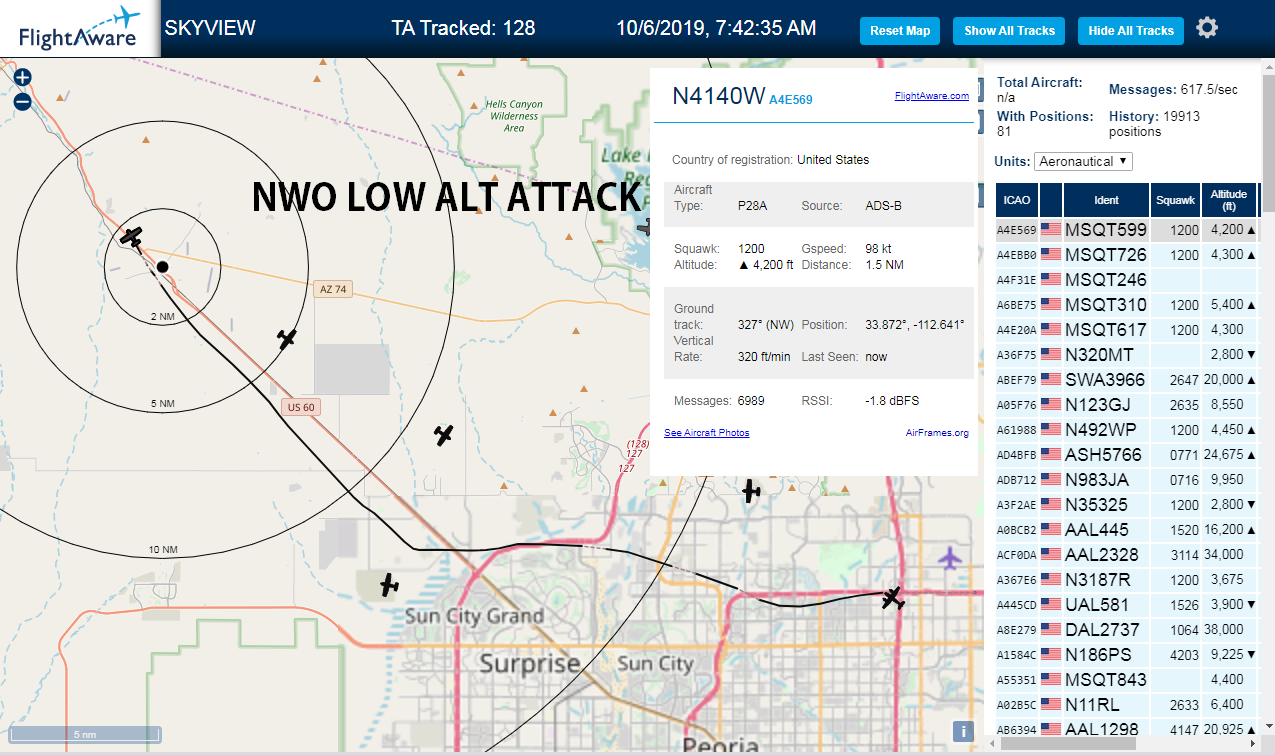Select the MSQT726 row
The width and height of the screenshot is (1275, 755).
[x=1127, y=254]
